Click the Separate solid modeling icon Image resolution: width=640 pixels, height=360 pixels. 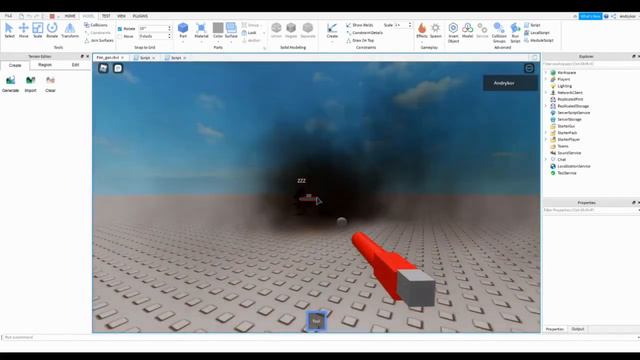pyautogui.click(x=308, y=30)
